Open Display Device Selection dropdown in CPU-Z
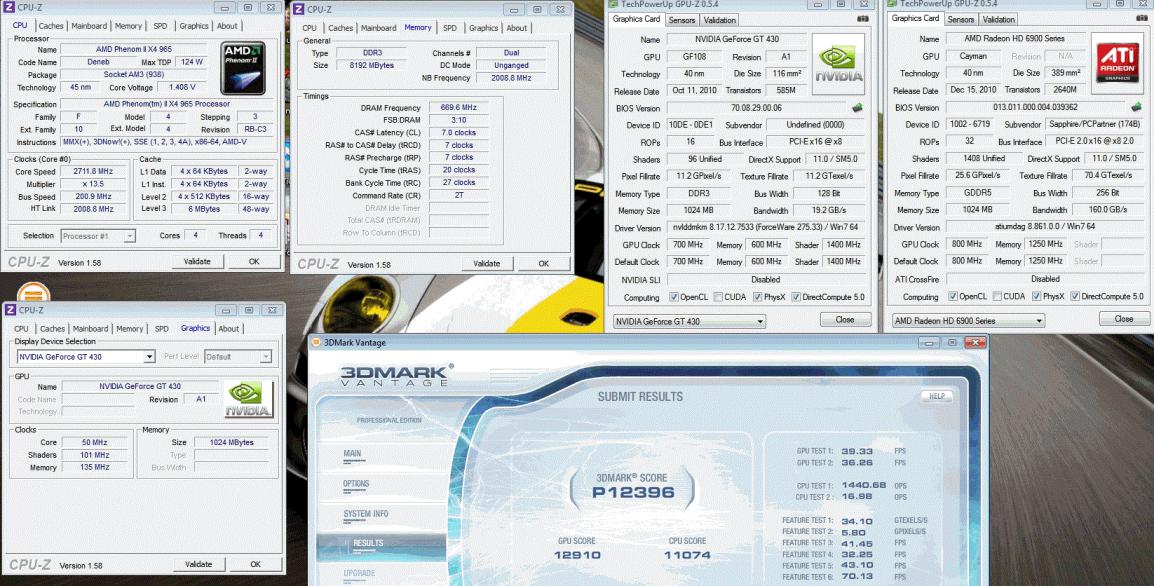Viewport: 1154px width, 586px height. pos(86,356)
